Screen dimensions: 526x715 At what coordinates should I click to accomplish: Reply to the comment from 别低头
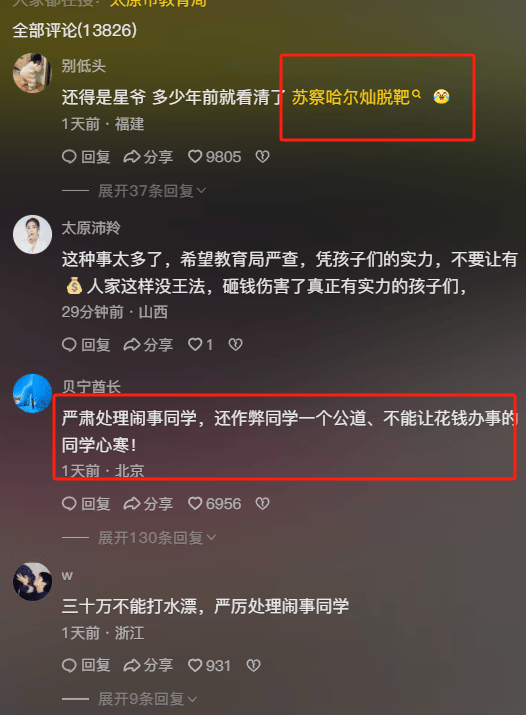(x=86, y=157)
